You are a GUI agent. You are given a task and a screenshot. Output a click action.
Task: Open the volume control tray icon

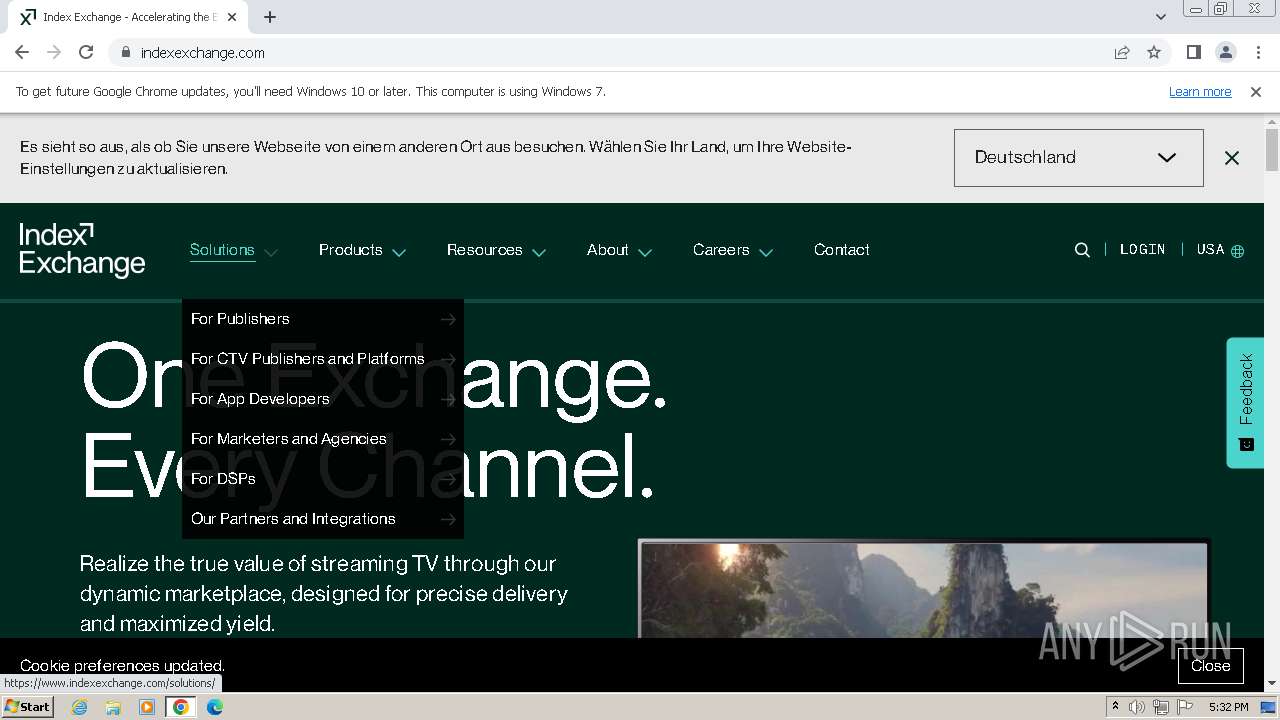pyautogui.click(x=1137, y=707)
